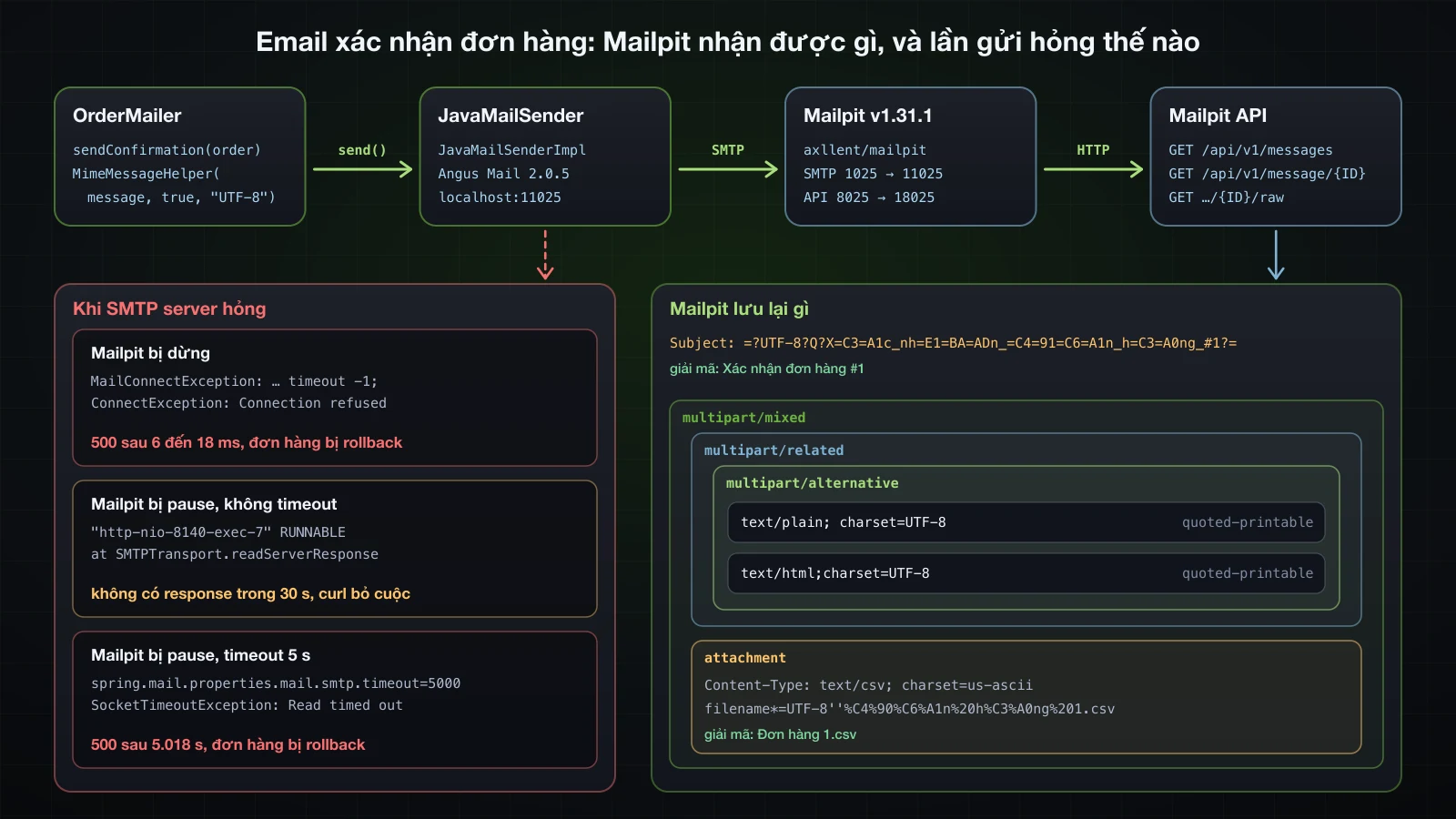Click the ConnectException: Connection refused line
The image size is (1456, 819).
point(238,403)
